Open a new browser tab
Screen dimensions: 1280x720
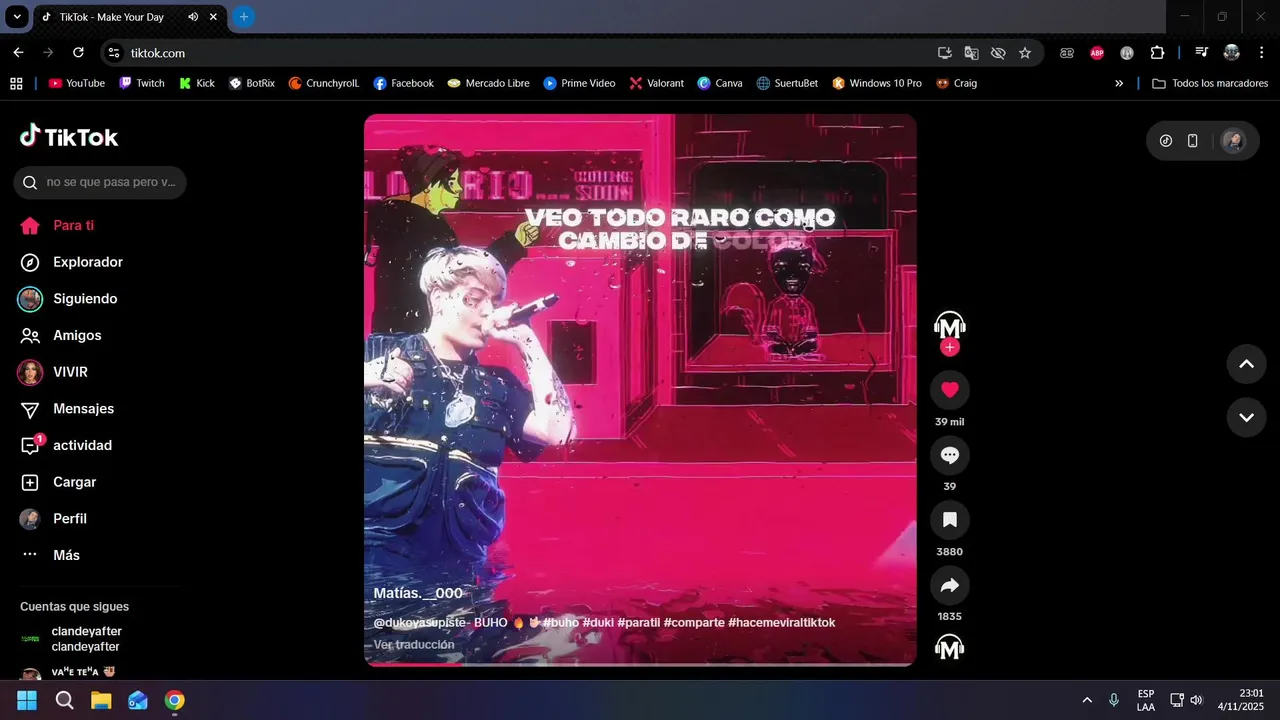click(x=243, y=17)
